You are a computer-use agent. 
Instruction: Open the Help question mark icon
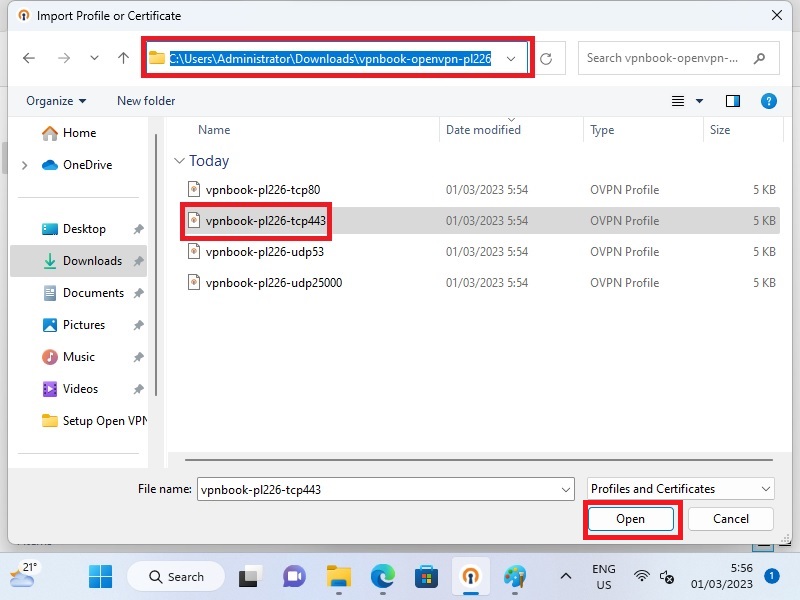coord(768,101)
